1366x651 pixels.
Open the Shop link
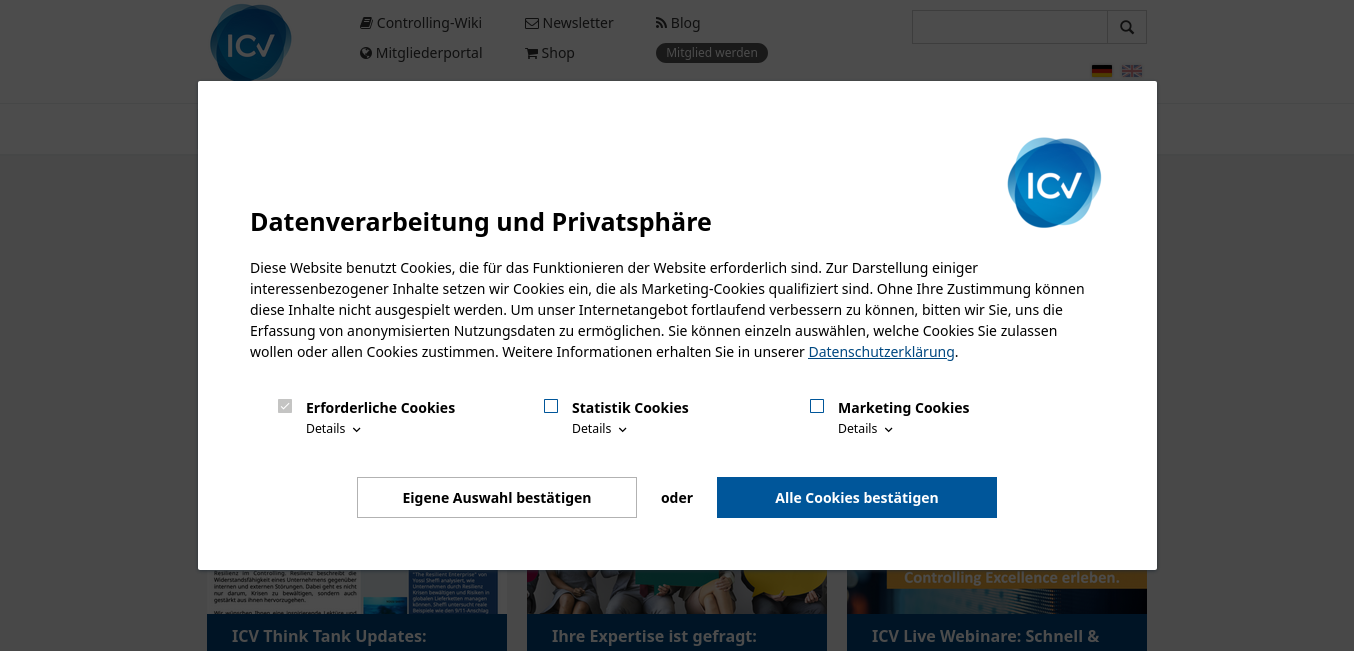[550, 53]
